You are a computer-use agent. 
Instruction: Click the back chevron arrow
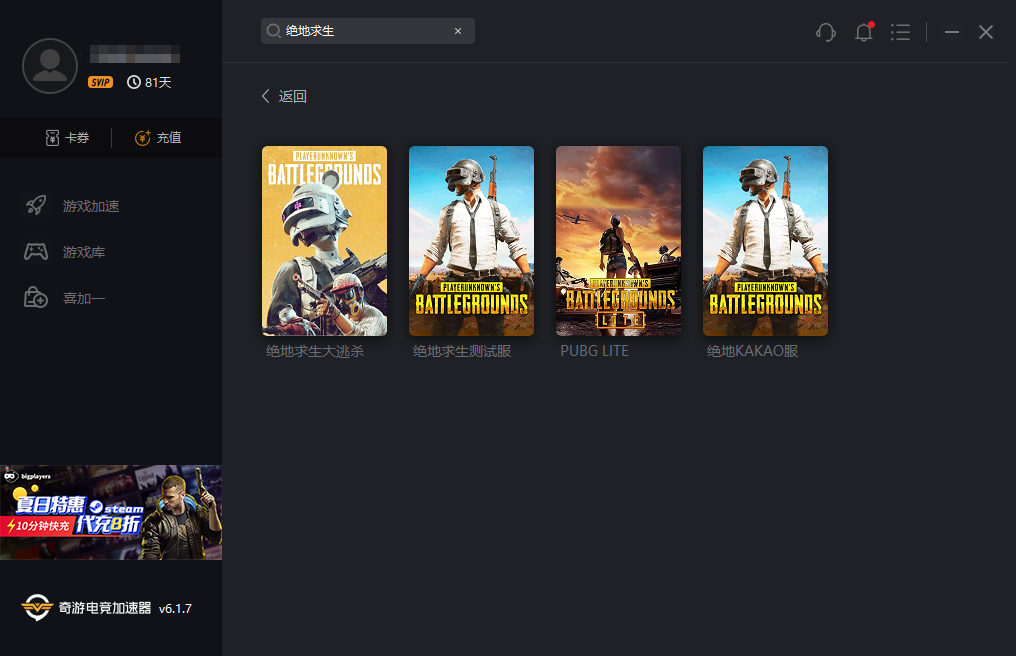point(266,96)
